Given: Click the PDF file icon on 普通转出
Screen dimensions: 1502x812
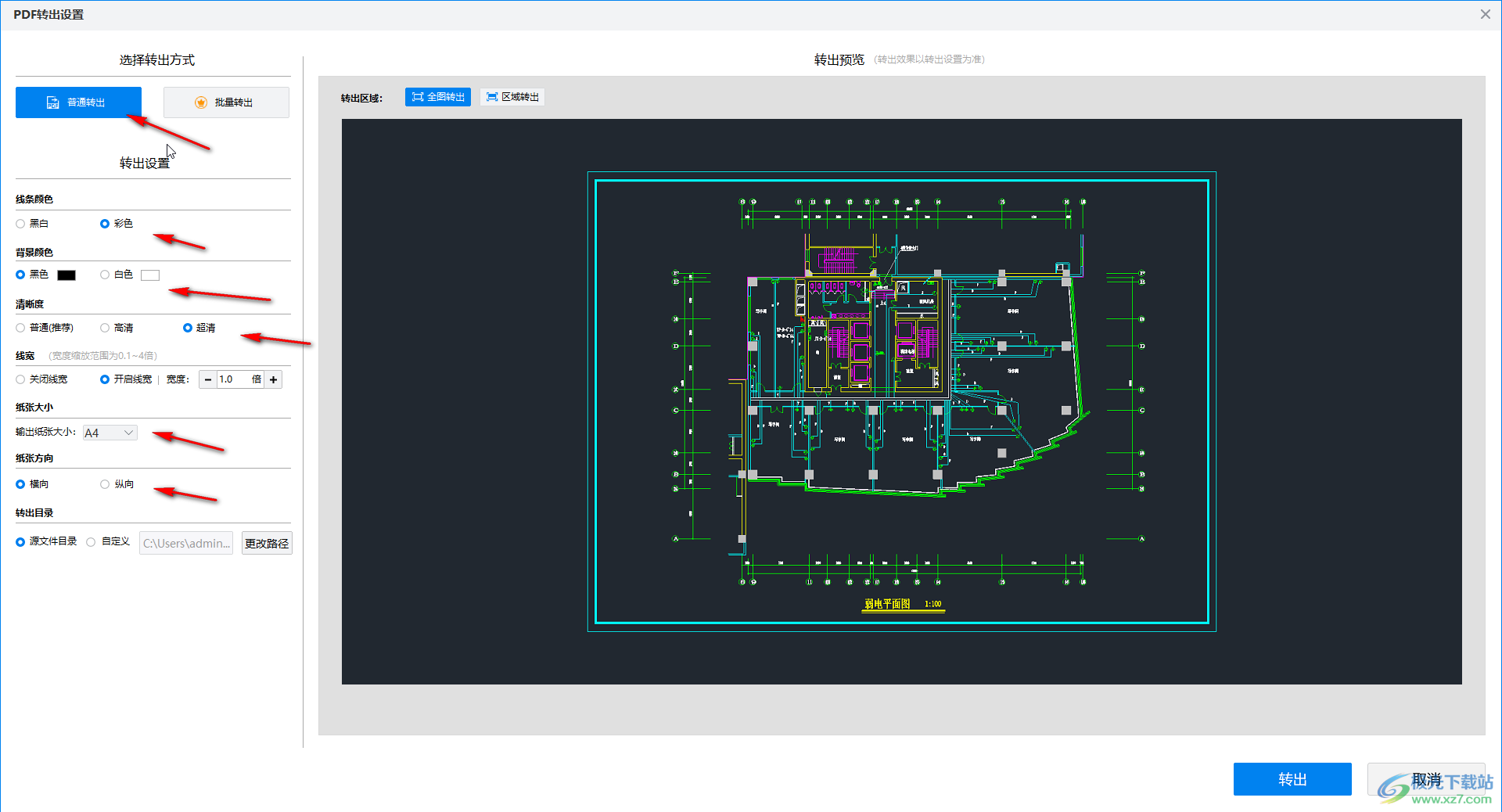Looking at the screenshot, I should pos(52,102).
